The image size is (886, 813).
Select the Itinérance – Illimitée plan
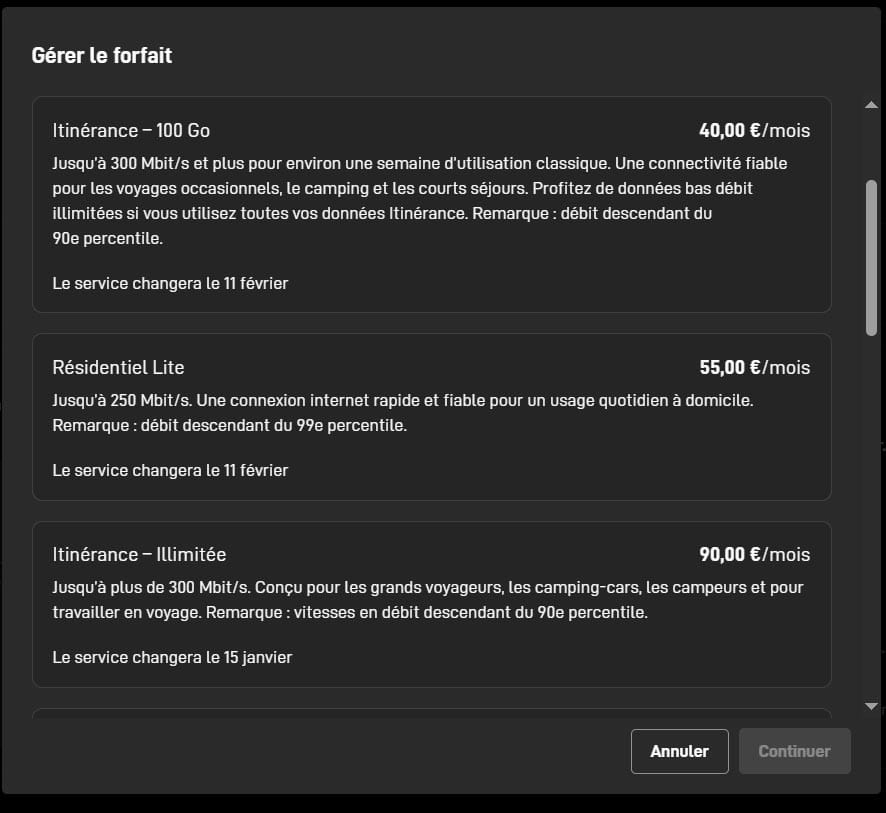pos(432,603)
